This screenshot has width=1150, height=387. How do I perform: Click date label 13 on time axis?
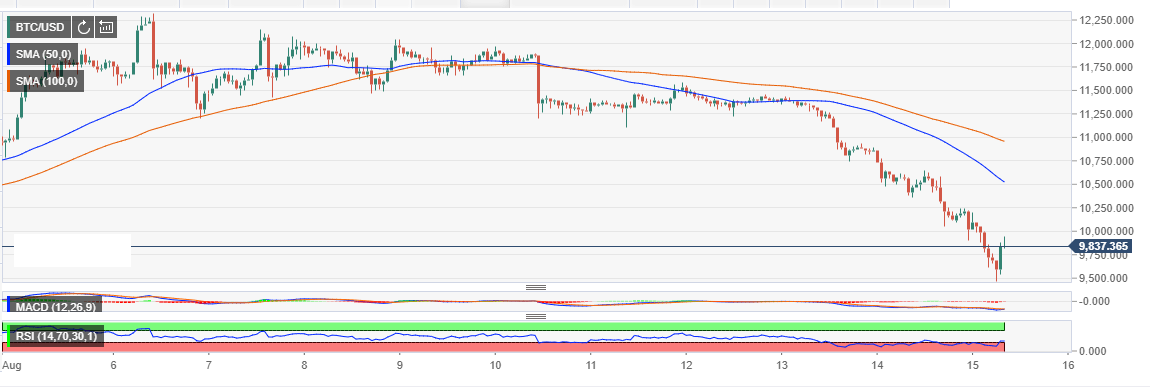(x=781, y=364)
